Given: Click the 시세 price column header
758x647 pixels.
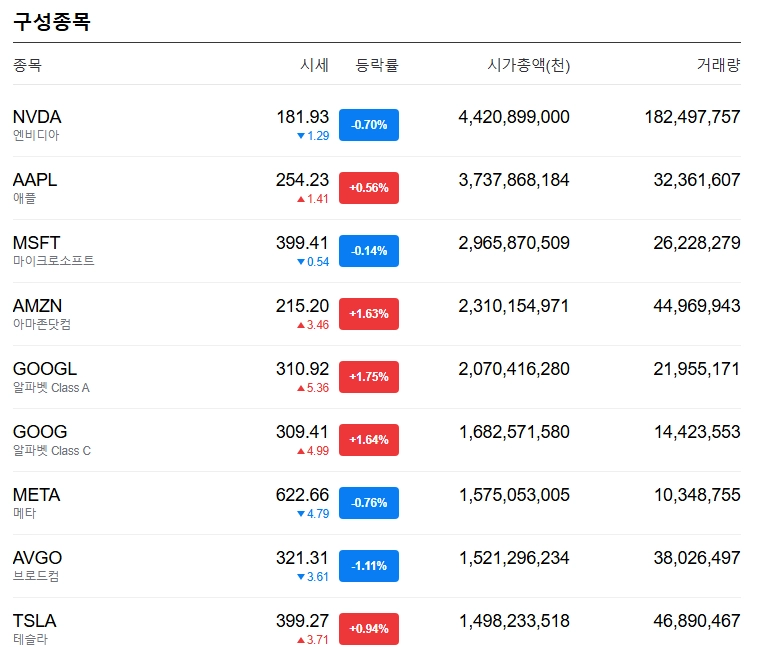Looking at the screenshot, I should pos(314,66).
